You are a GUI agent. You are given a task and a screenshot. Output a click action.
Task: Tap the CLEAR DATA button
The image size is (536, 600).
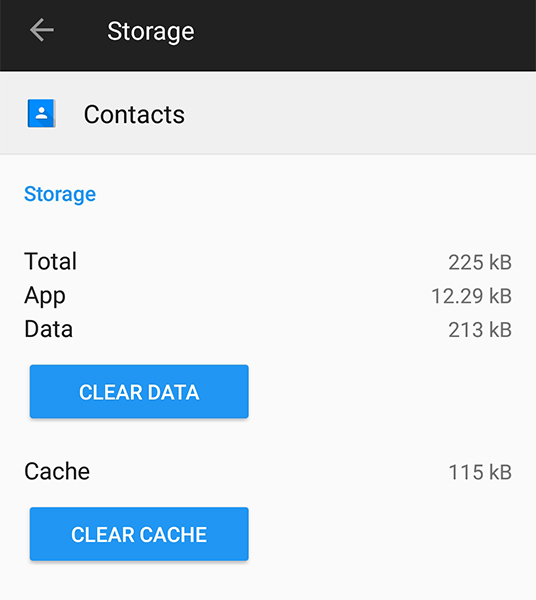[139, 391]
